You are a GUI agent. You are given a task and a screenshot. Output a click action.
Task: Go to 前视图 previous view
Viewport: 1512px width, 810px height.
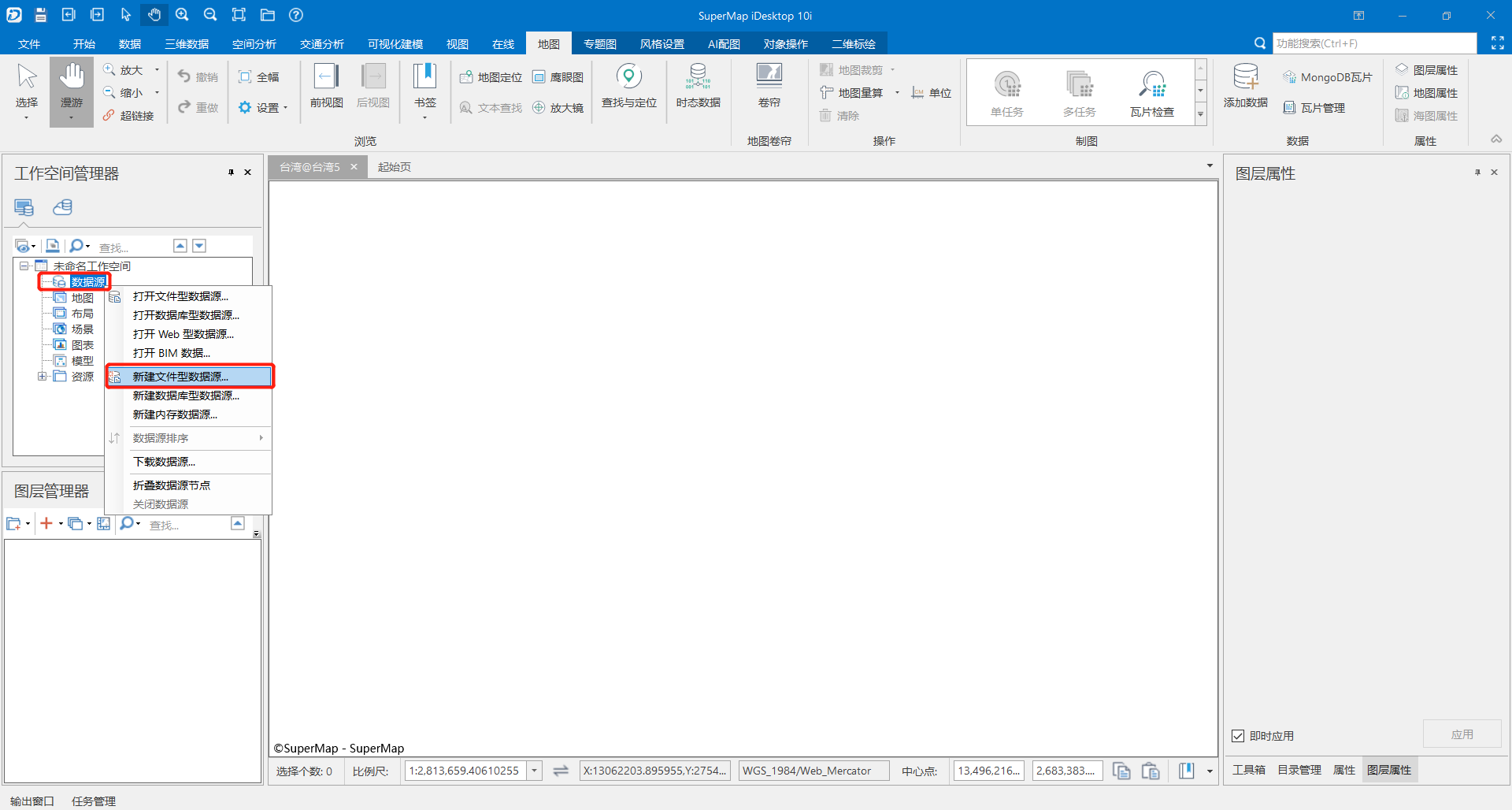326,87
